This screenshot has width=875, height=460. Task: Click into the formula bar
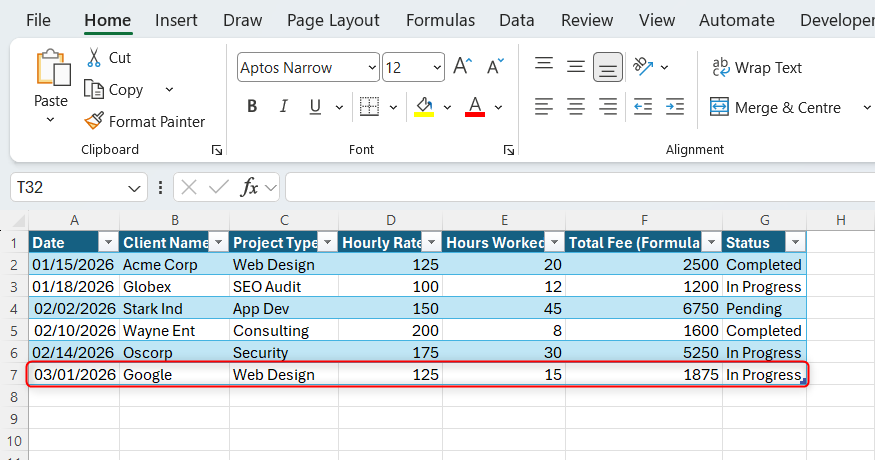point(580,187)
